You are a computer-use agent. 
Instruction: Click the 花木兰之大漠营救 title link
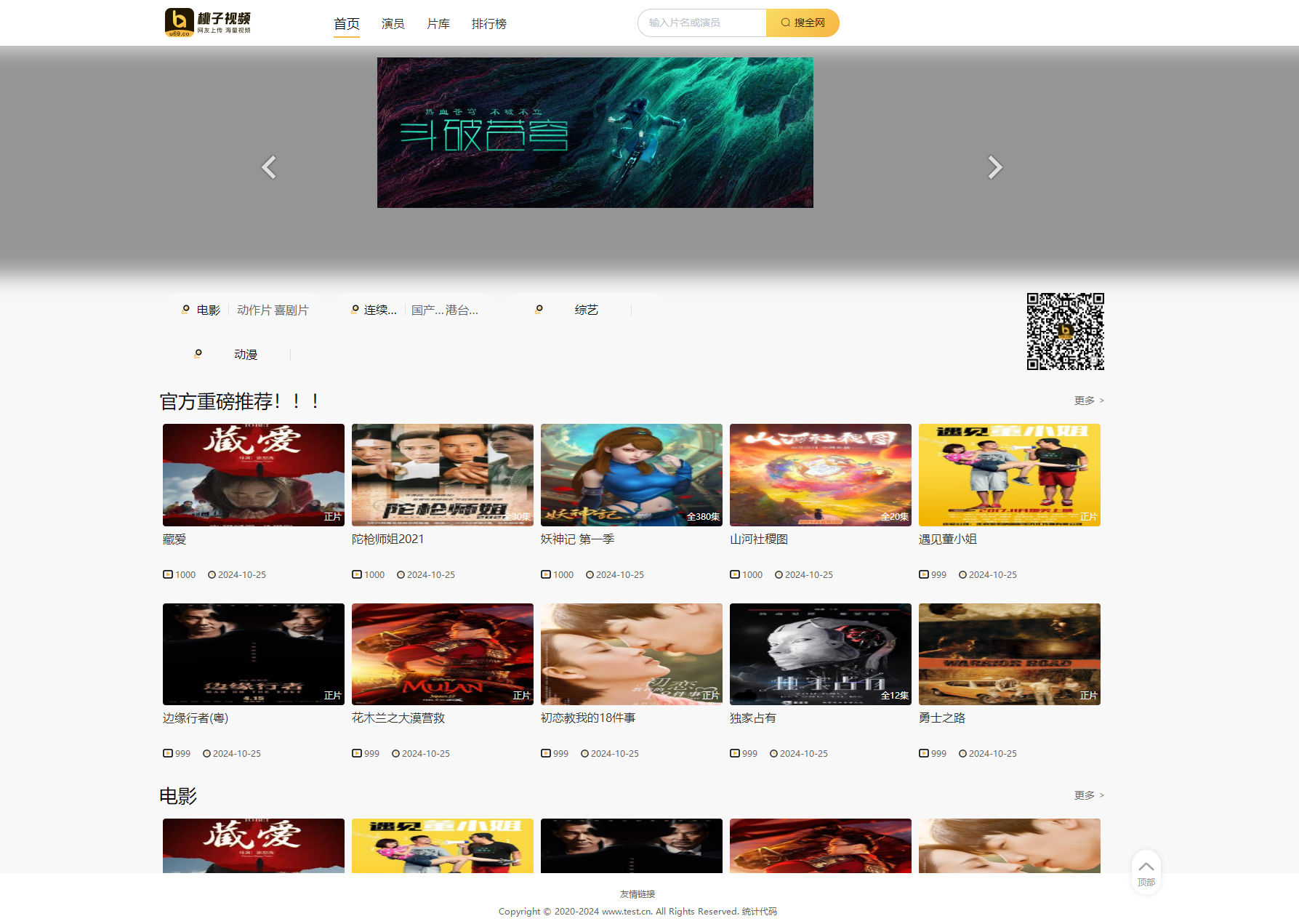pyautogui.click(x=398, y=718)
